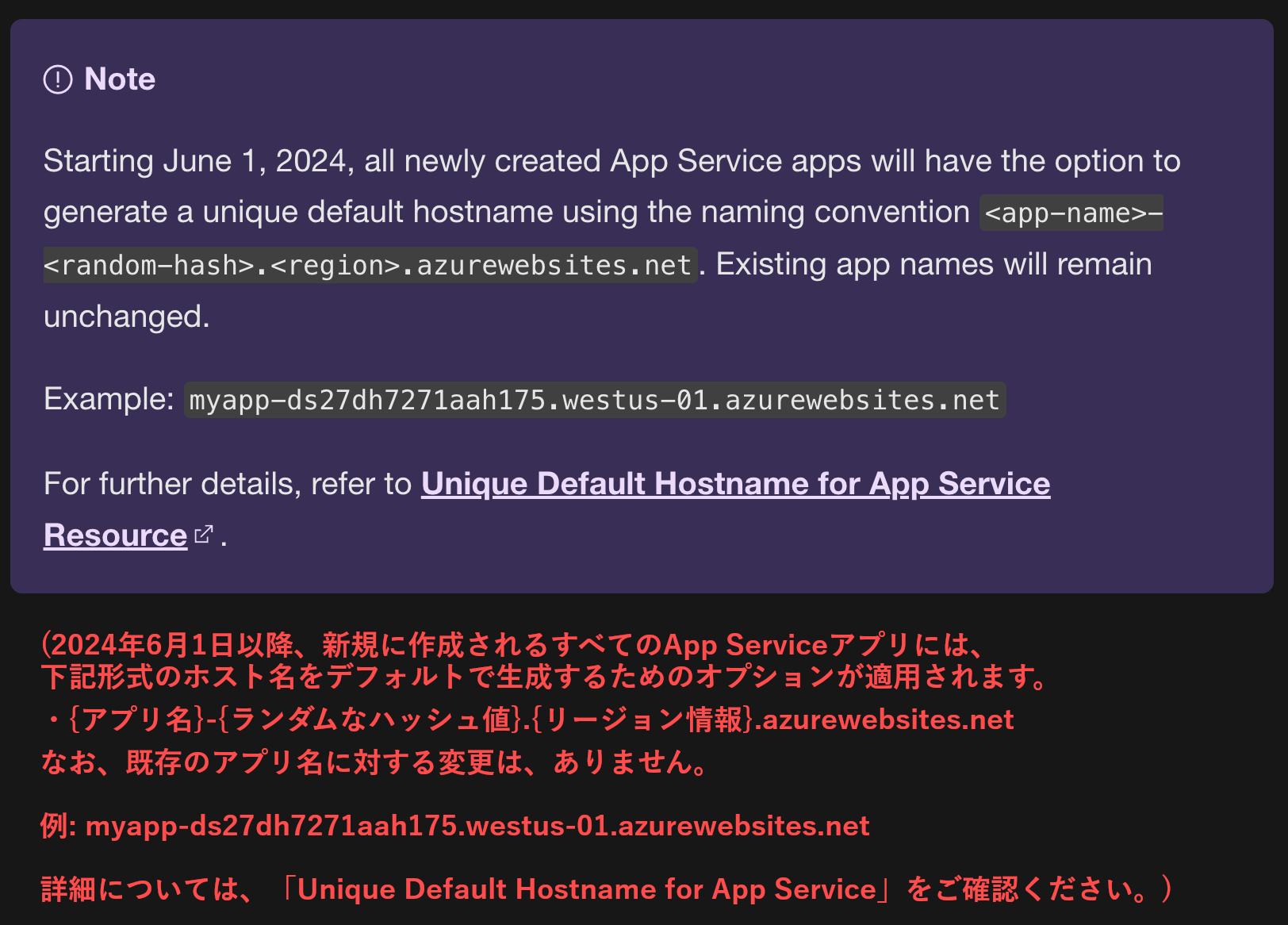The width and height of the screenshot is (1288, 925).
Task: Click the red line starting "詳細については"
Action: click(x=607, y=889)
